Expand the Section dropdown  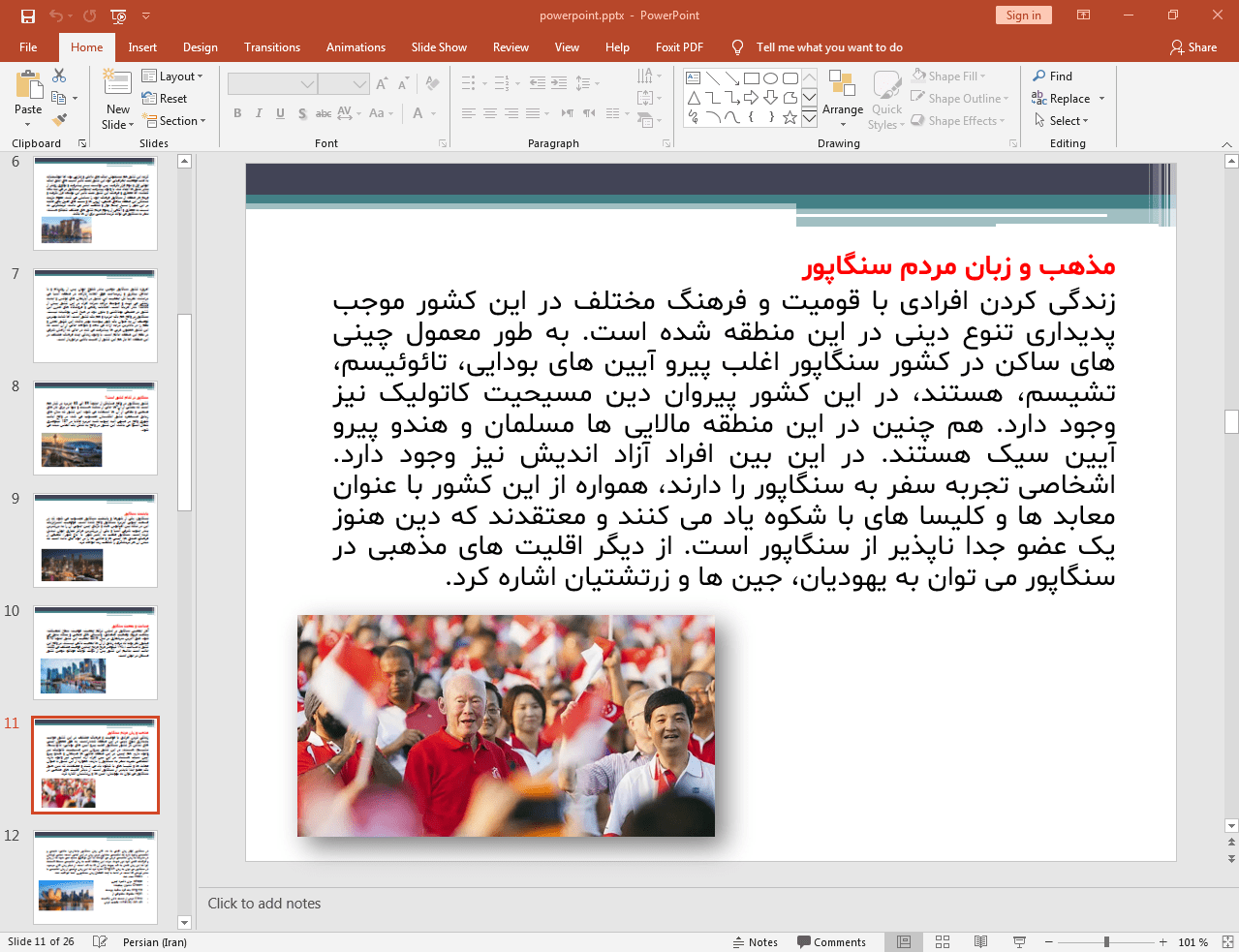(175, 121)
